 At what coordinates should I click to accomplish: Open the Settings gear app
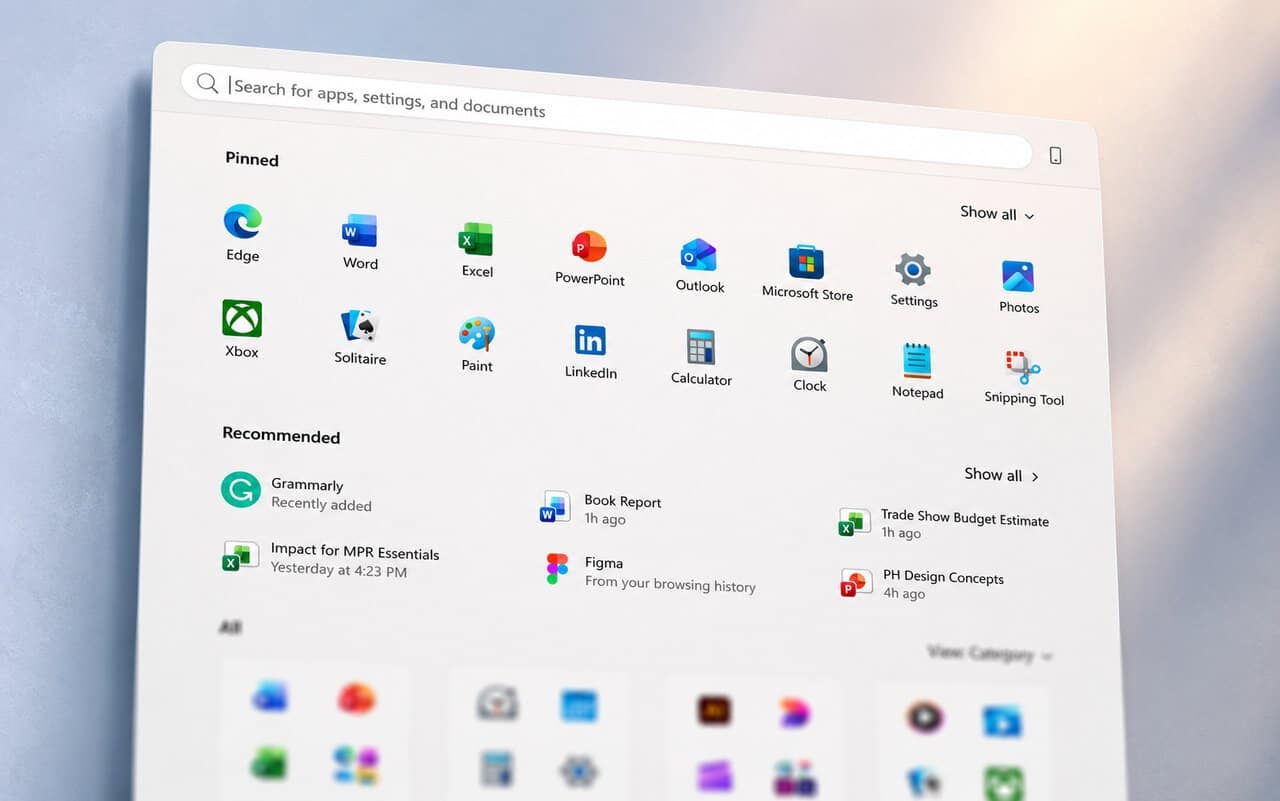(913, 270)
